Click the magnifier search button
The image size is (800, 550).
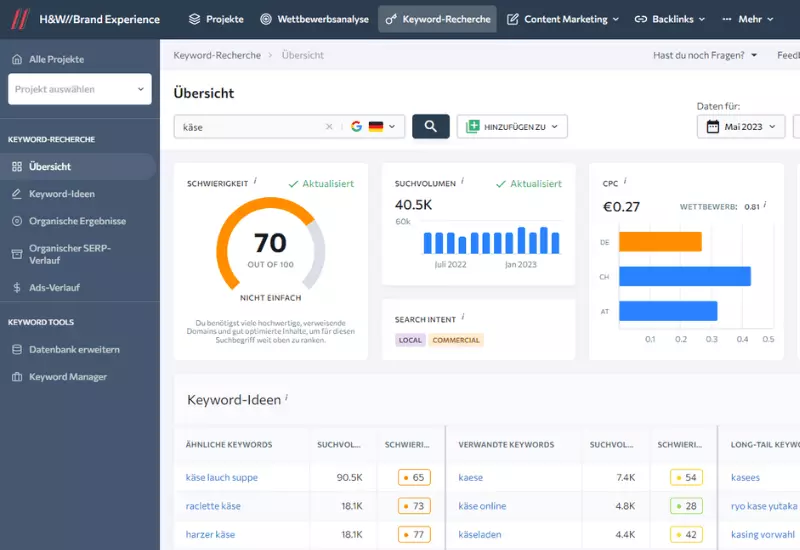pos(431,127)
